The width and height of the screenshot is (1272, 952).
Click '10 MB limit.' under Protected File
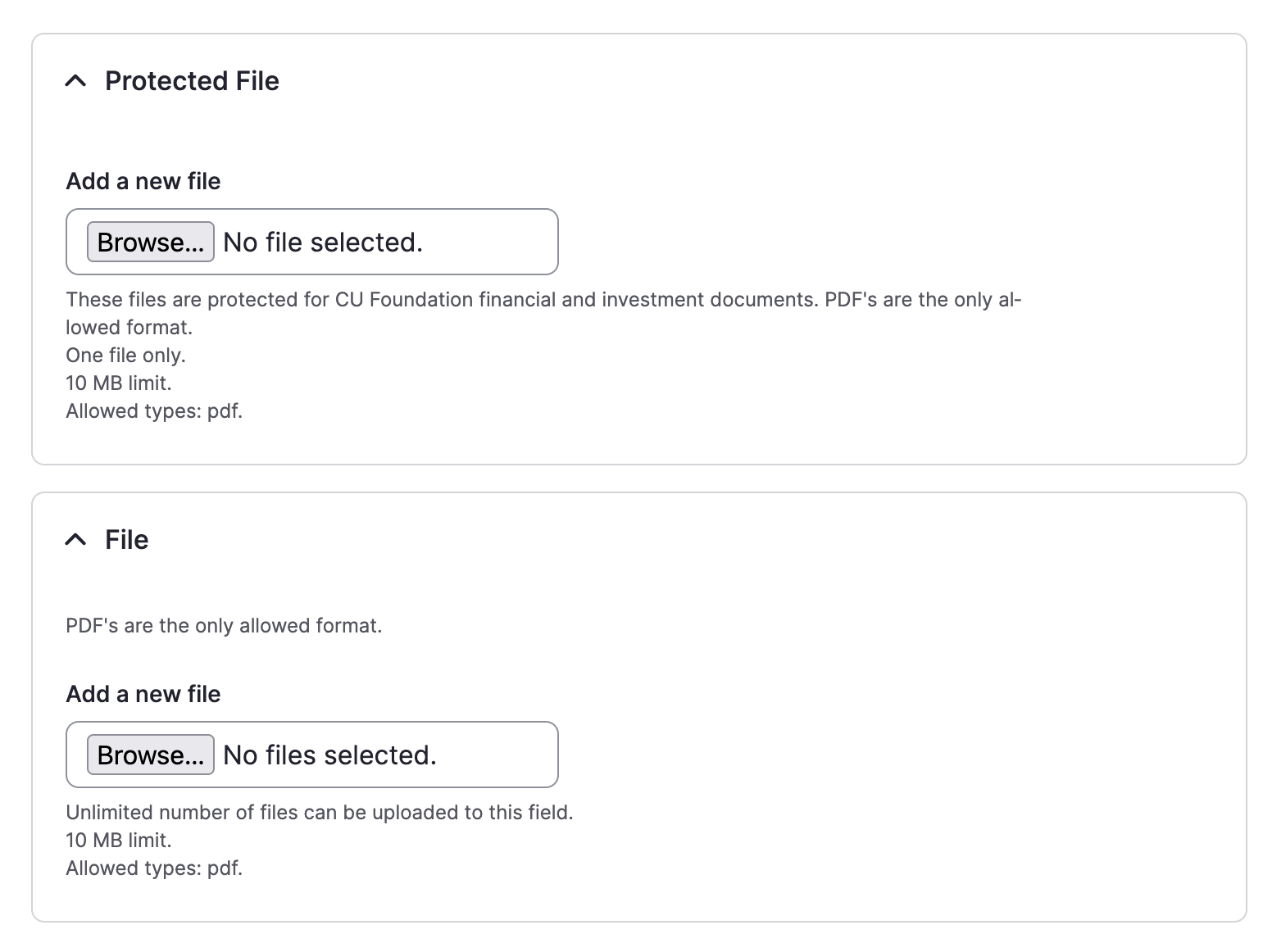point(119,383)
